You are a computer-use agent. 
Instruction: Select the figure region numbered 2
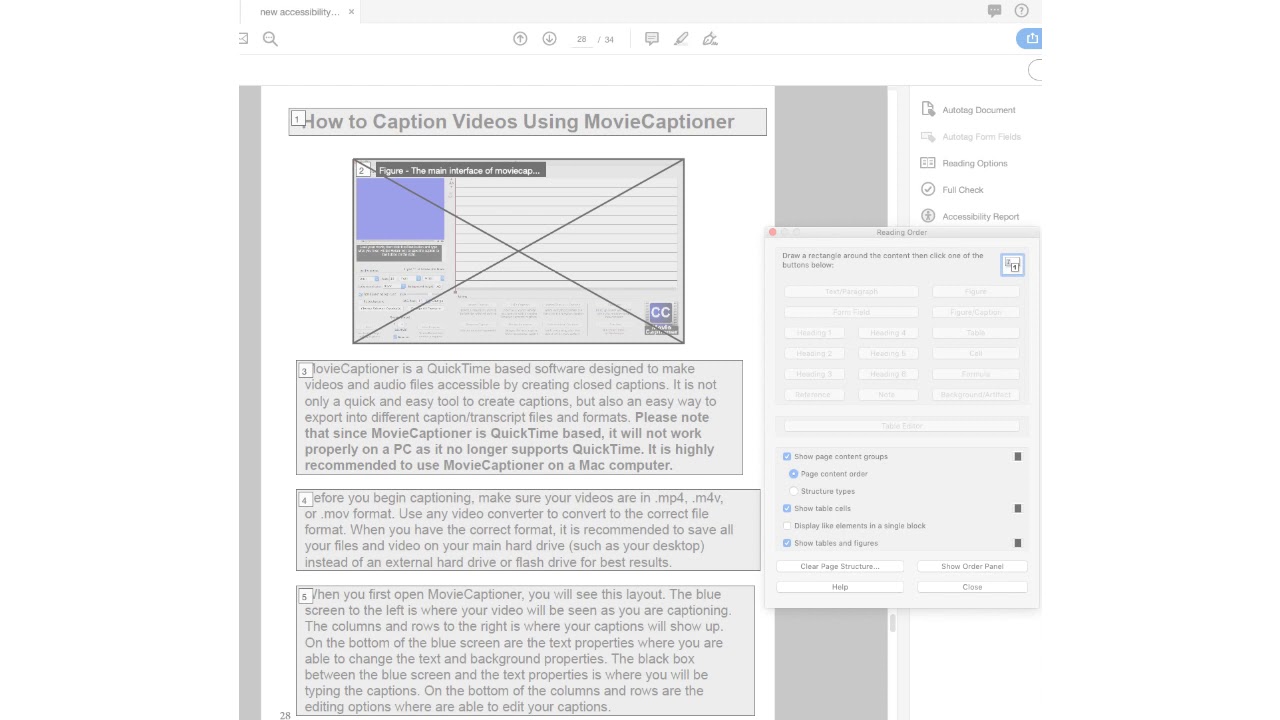[x=518, y=251]
